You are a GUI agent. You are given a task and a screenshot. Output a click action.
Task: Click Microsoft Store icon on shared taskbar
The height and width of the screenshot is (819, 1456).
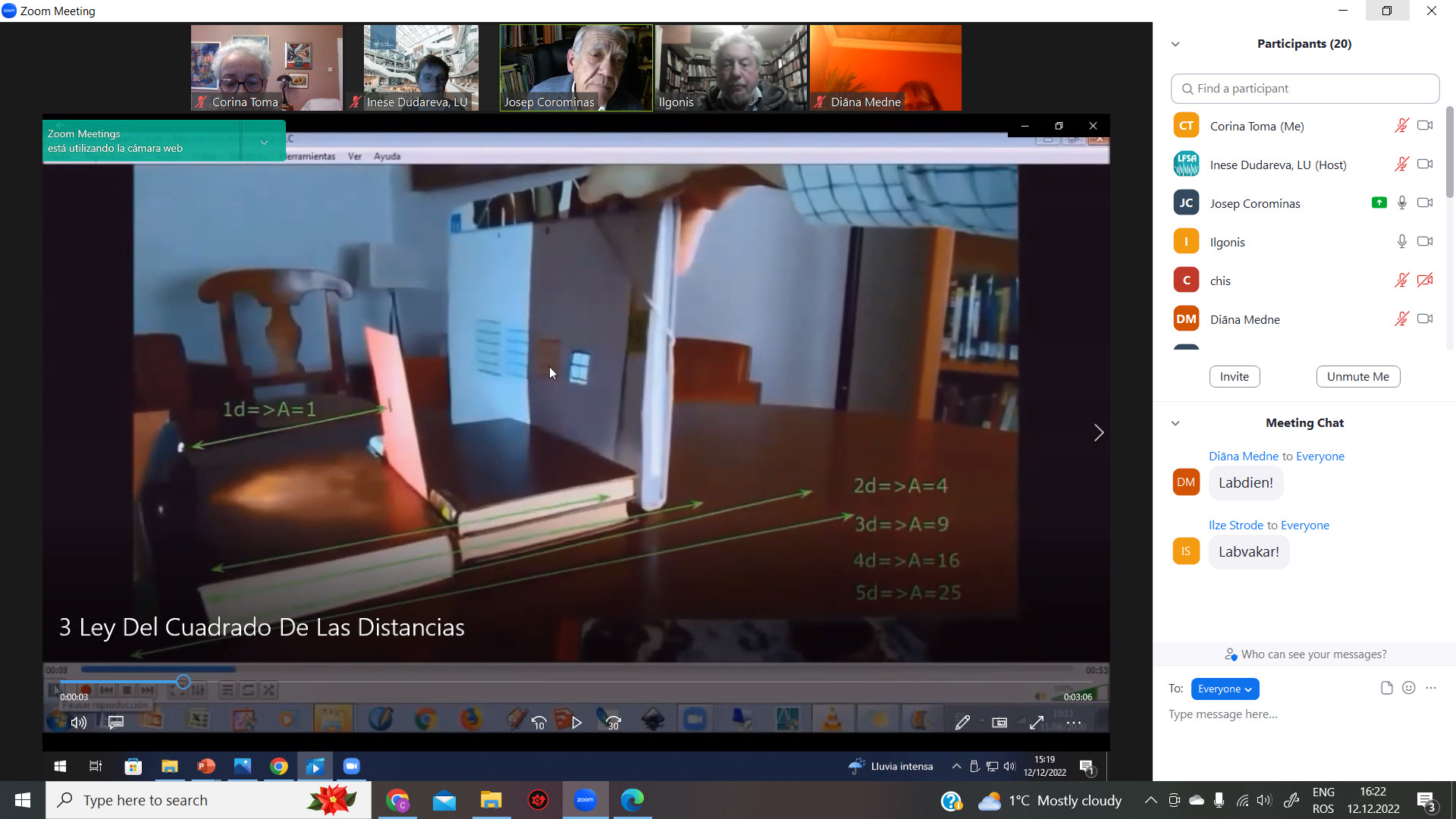click(x=133, y=766)
